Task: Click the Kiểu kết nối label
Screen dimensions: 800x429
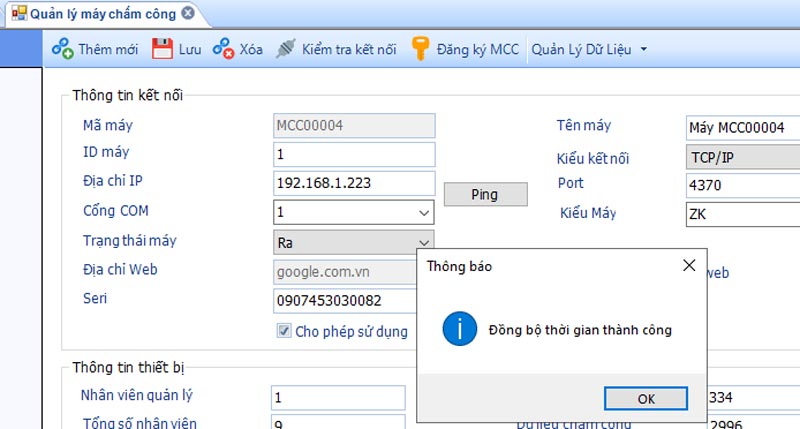Action: [x=593, y=159]
